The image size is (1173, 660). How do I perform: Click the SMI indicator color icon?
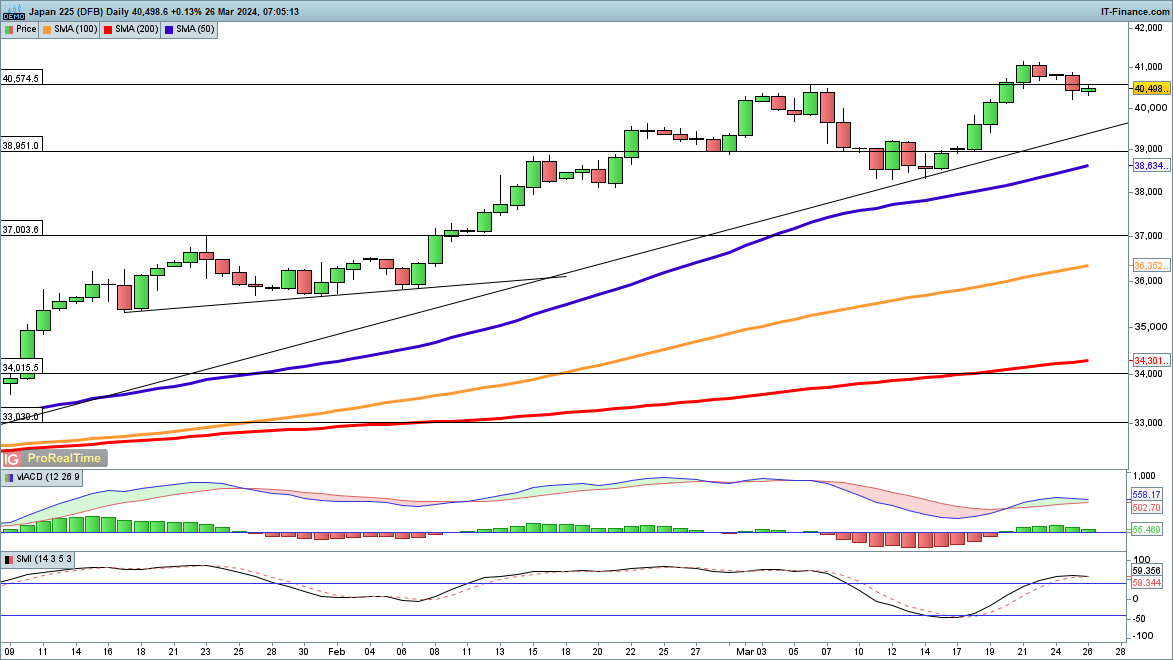[x=8, y=559]
